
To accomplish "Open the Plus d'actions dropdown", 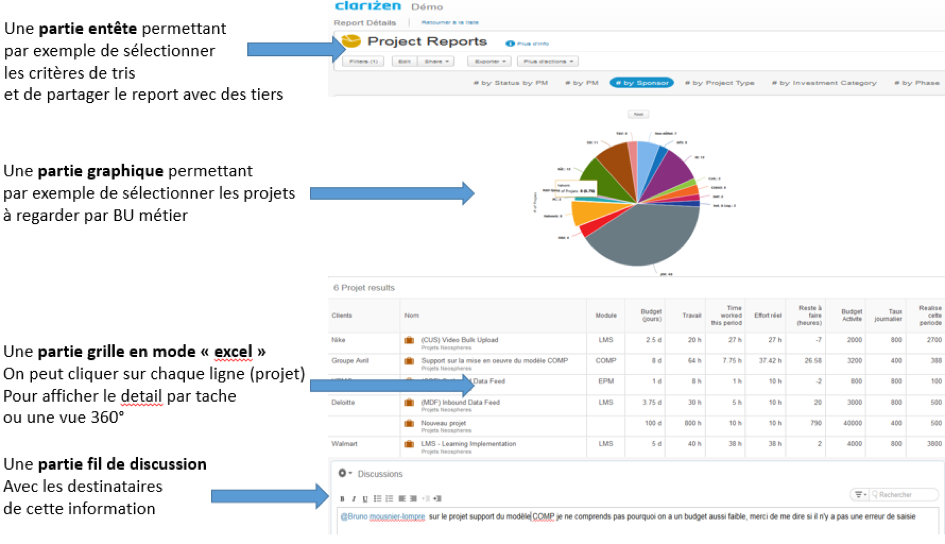I will [x=548, y=61].
